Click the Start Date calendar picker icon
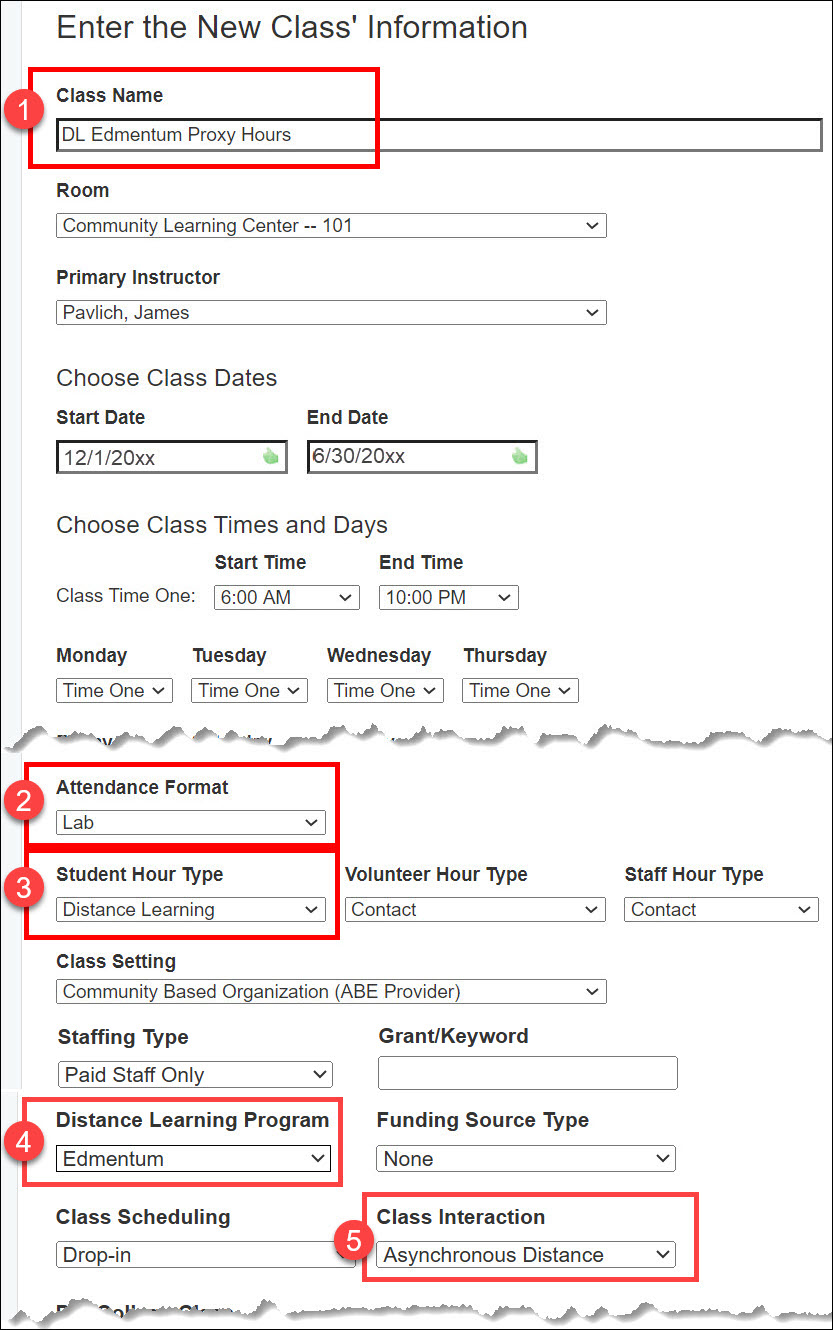This screenshot has width=833, height=1330. 269,456
